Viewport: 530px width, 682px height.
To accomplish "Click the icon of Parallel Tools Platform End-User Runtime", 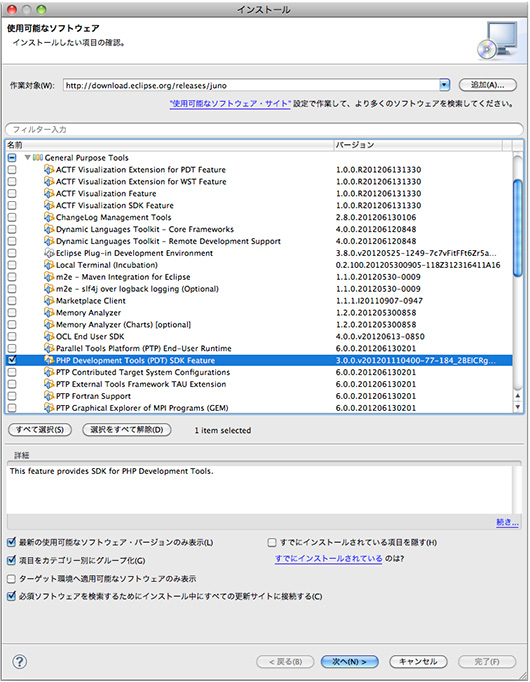I will [x=49, y=348].
